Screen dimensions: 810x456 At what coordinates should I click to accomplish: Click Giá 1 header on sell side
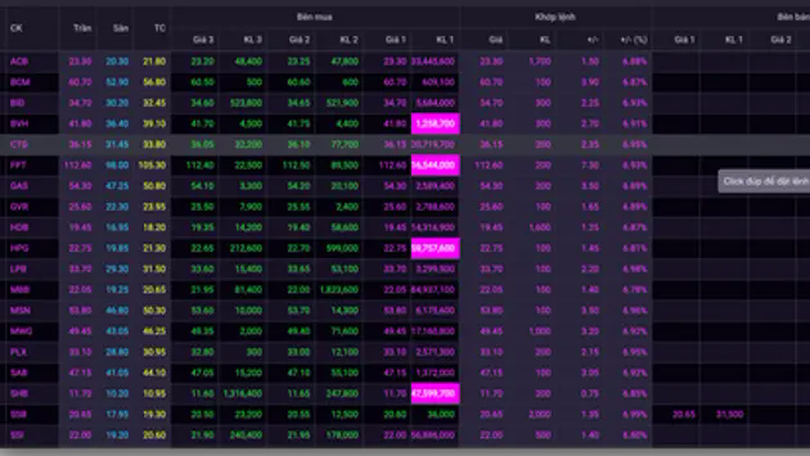pos(684,40)
